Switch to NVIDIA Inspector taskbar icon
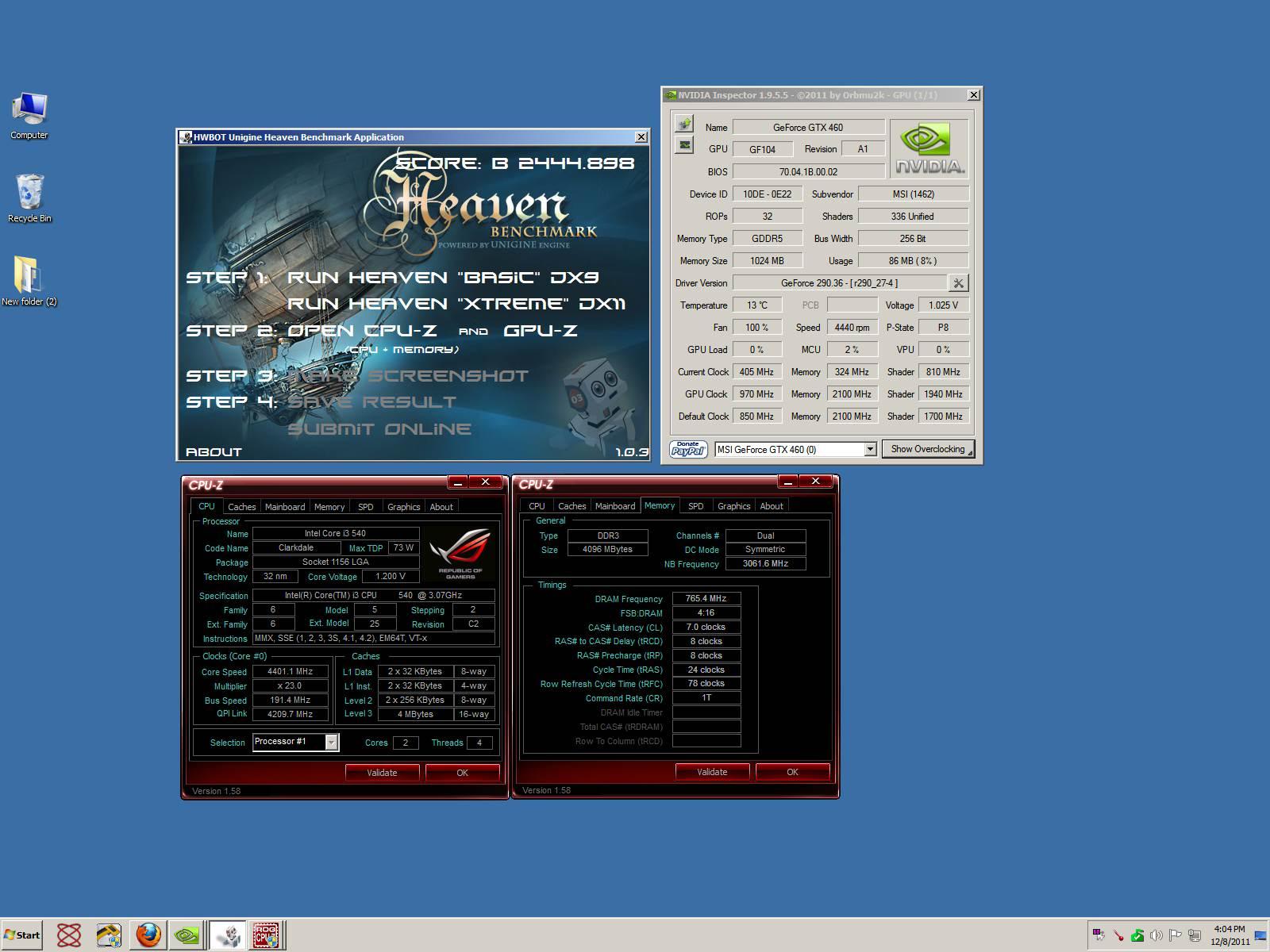Image resolution: width=1270 pixels, height=952 pixels. (187, 935)
